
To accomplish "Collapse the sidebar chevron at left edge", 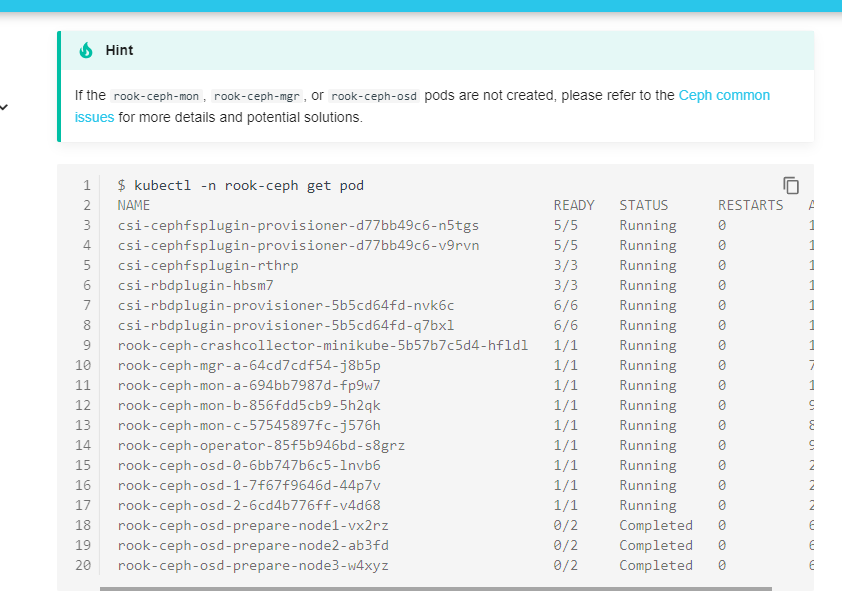I will (x=4, y=107).
